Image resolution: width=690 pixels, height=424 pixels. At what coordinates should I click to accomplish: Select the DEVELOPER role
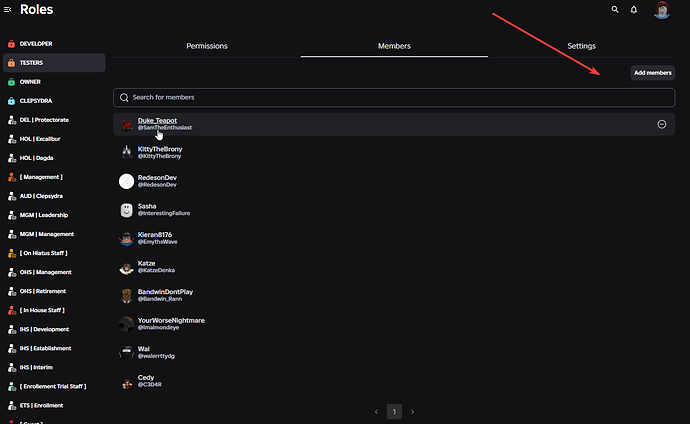[54, 44]
